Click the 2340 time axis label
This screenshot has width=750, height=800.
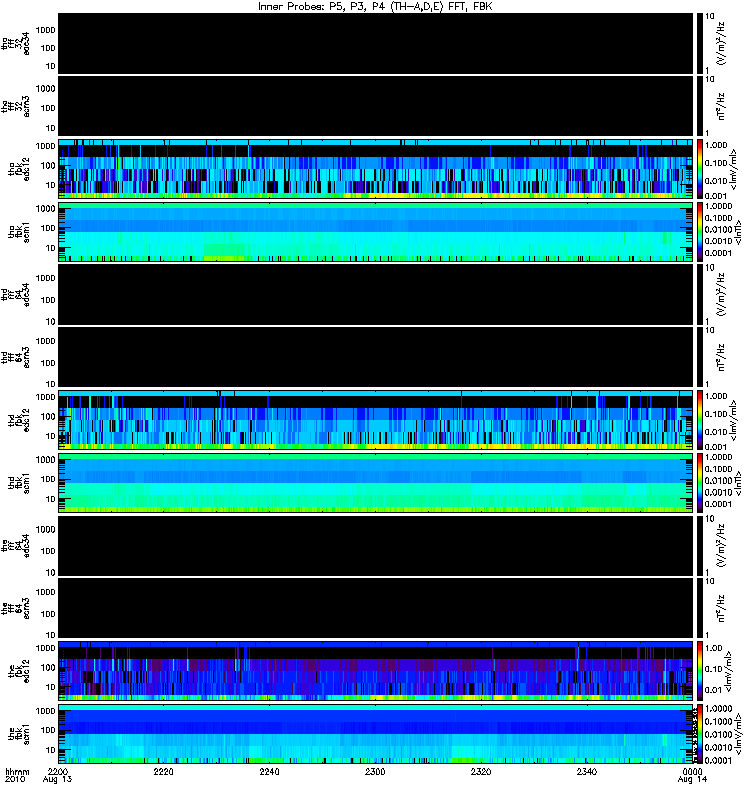tap(586, 771)
